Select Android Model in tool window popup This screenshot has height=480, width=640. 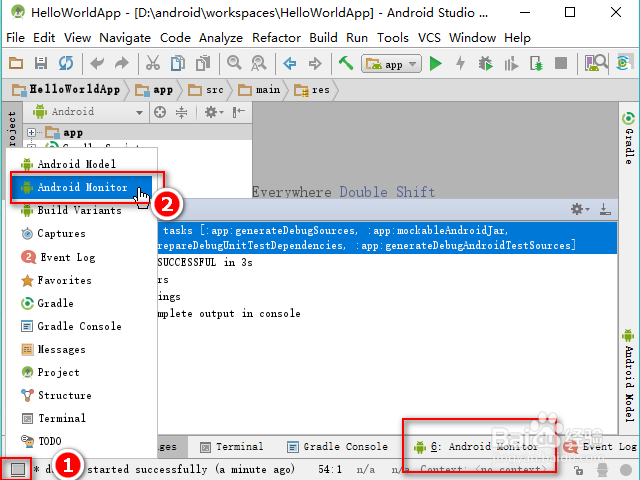82,164
